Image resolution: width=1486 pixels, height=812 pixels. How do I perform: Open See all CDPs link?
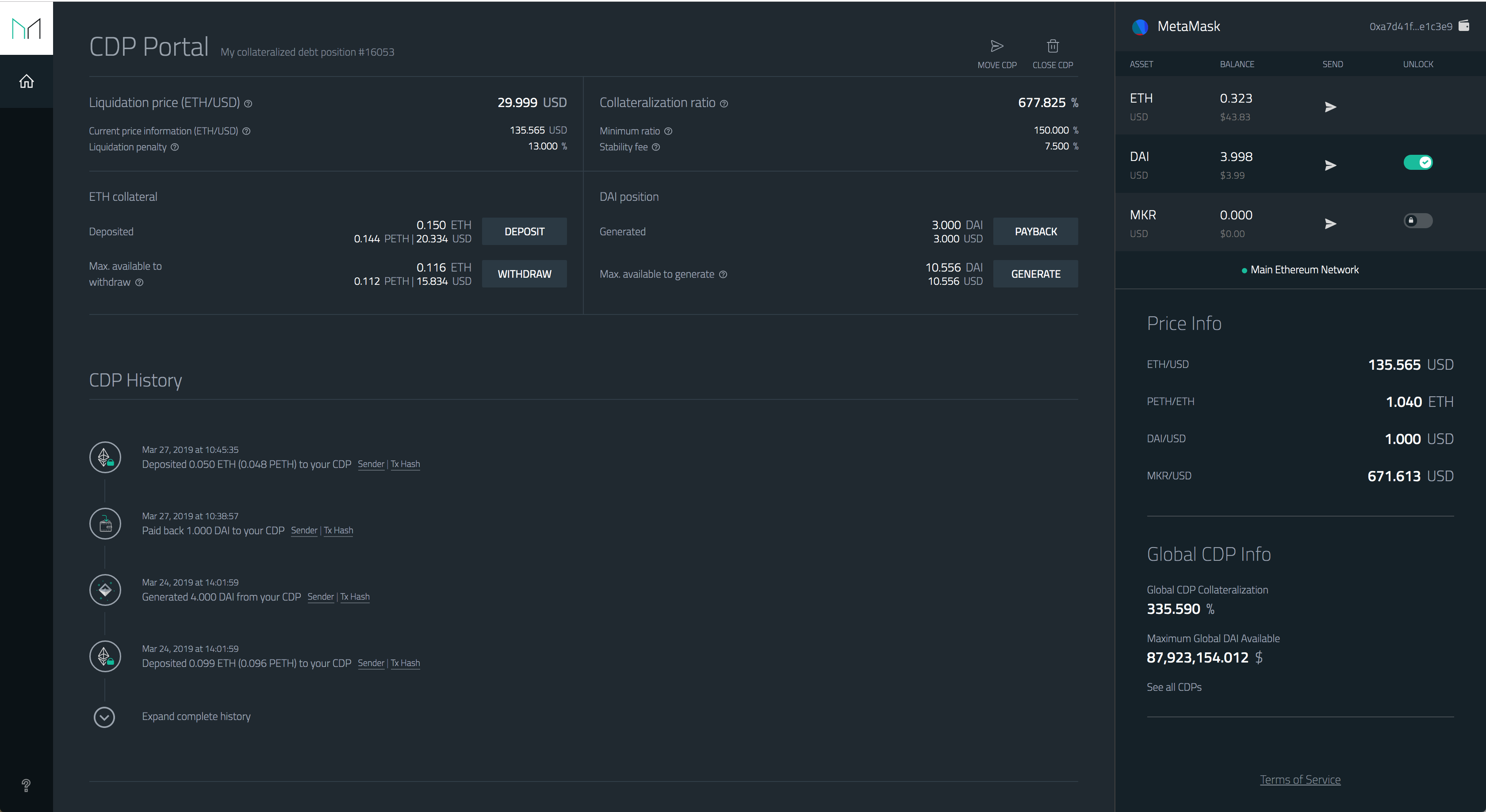point(1174,687)
